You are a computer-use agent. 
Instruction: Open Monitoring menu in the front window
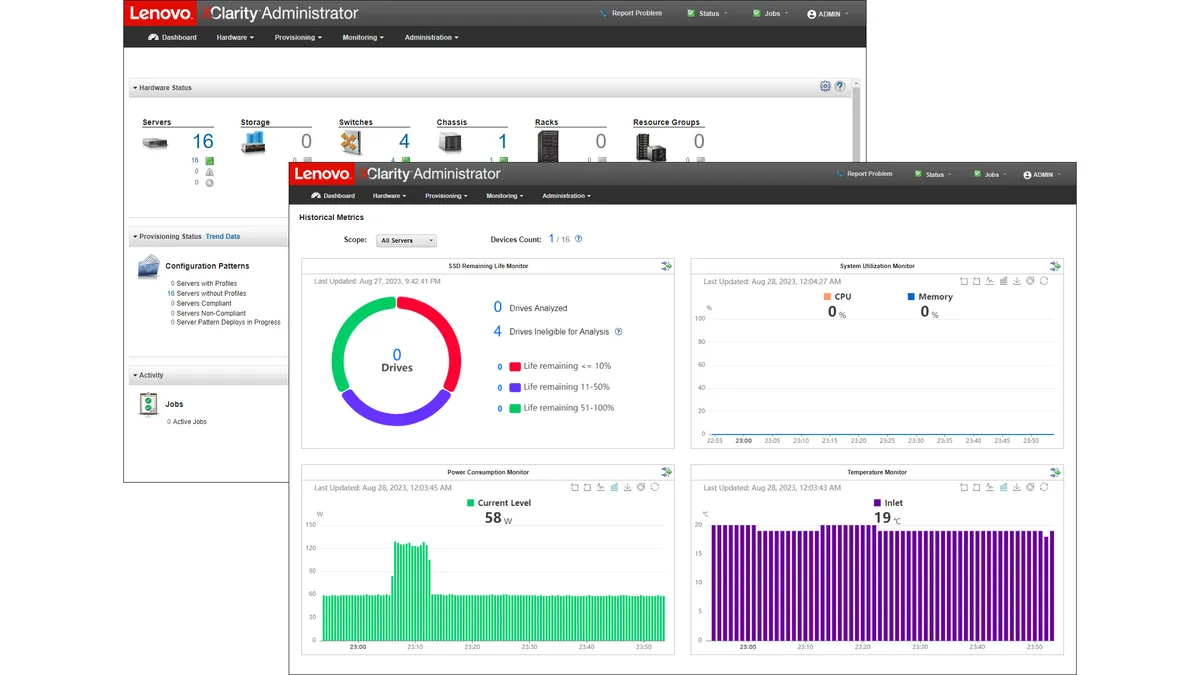click(504, 196)
